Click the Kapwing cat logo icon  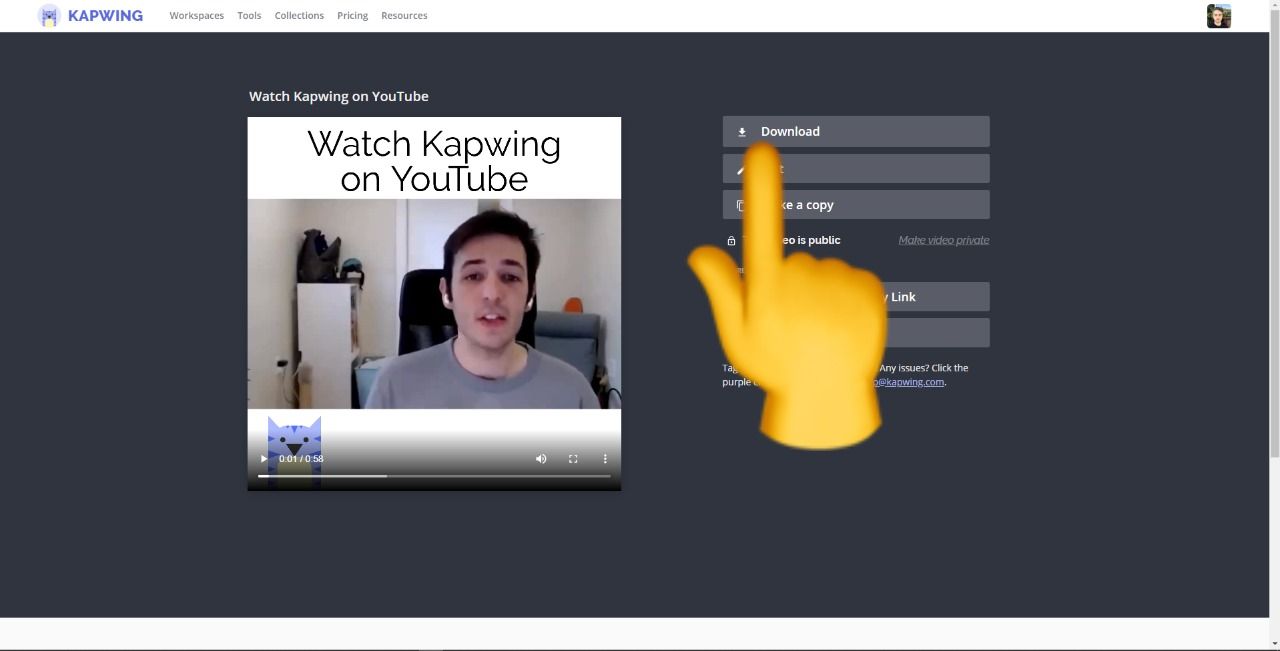coord(49,16)
